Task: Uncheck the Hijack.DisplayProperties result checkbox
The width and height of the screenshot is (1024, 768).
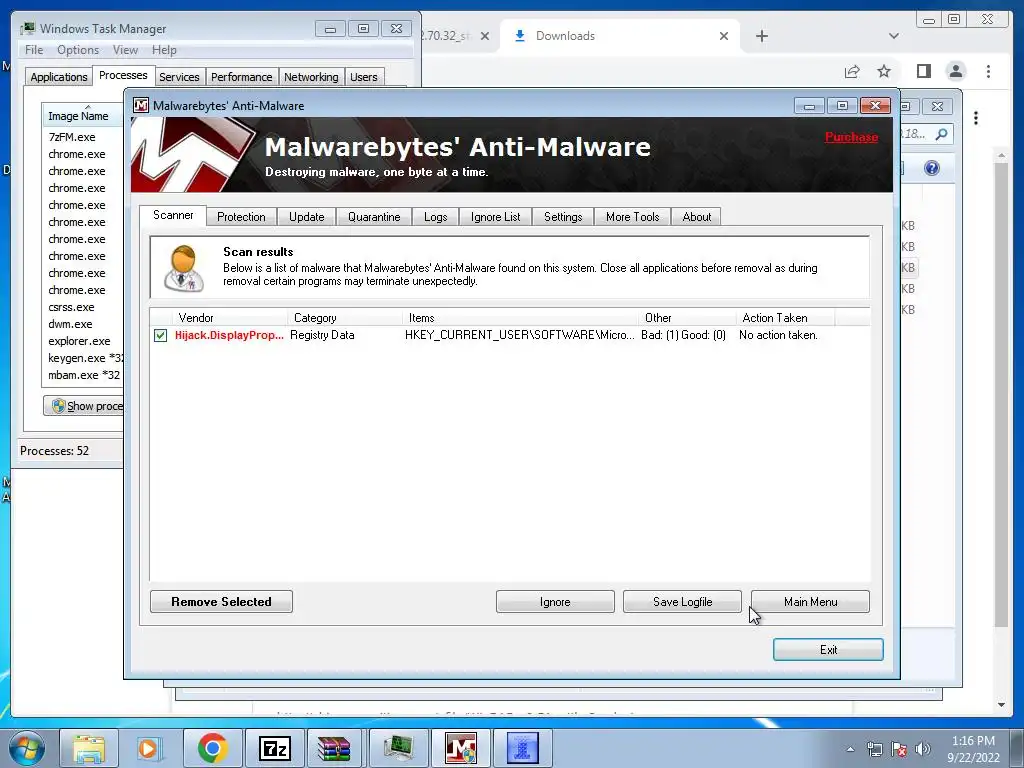Action: [160, 335]
